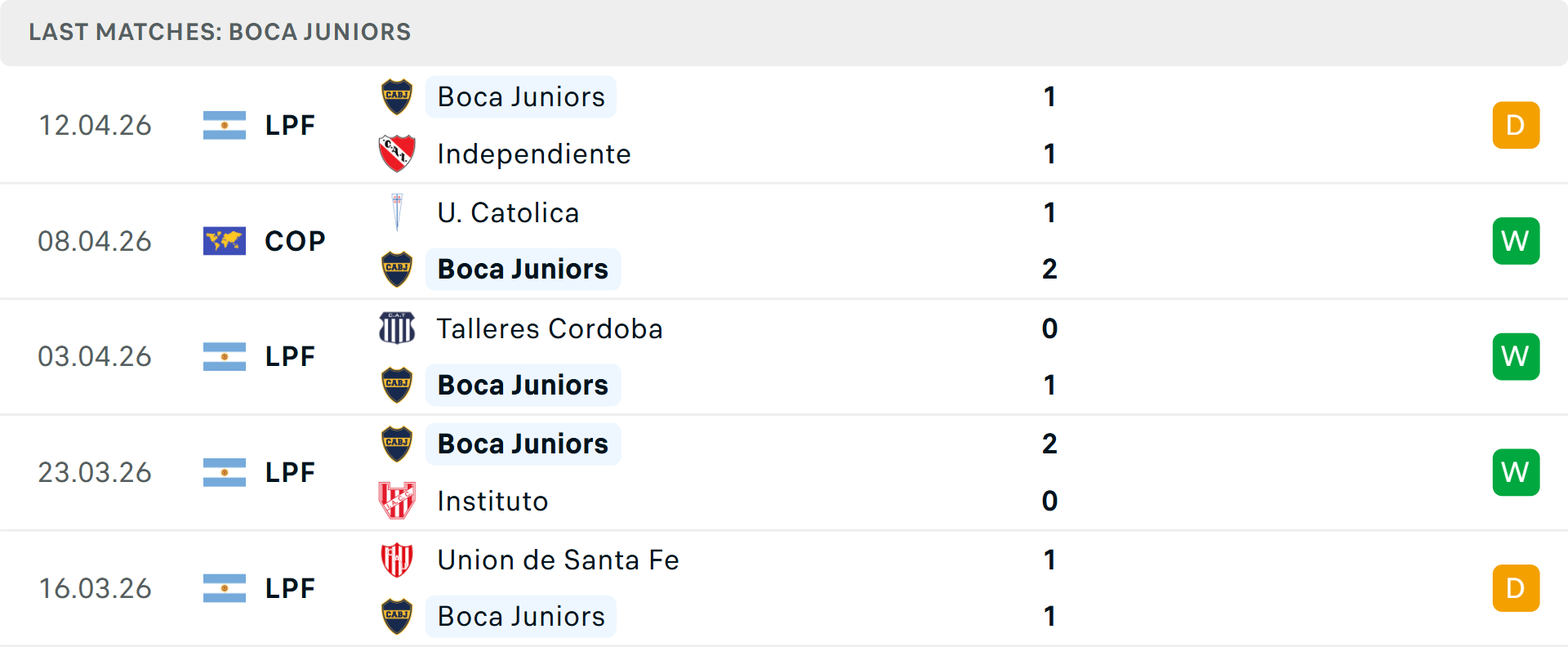
Task: Click the Boca Juniors crest in the Instituto match
Action: pos(397,444)
